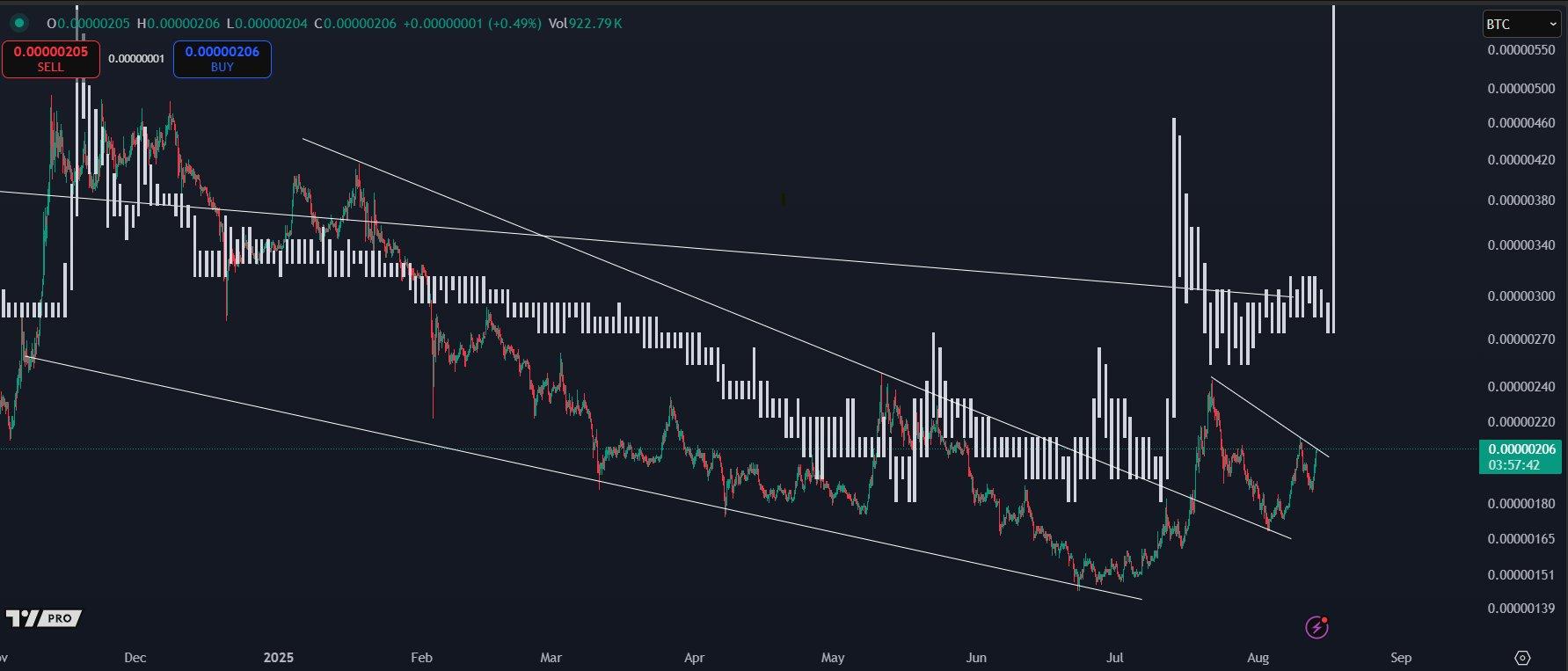The width and height of the screenshot is (1568, 671).
Task: Click the bar countdown timer 03:57:42
Action: (1514, 464)
